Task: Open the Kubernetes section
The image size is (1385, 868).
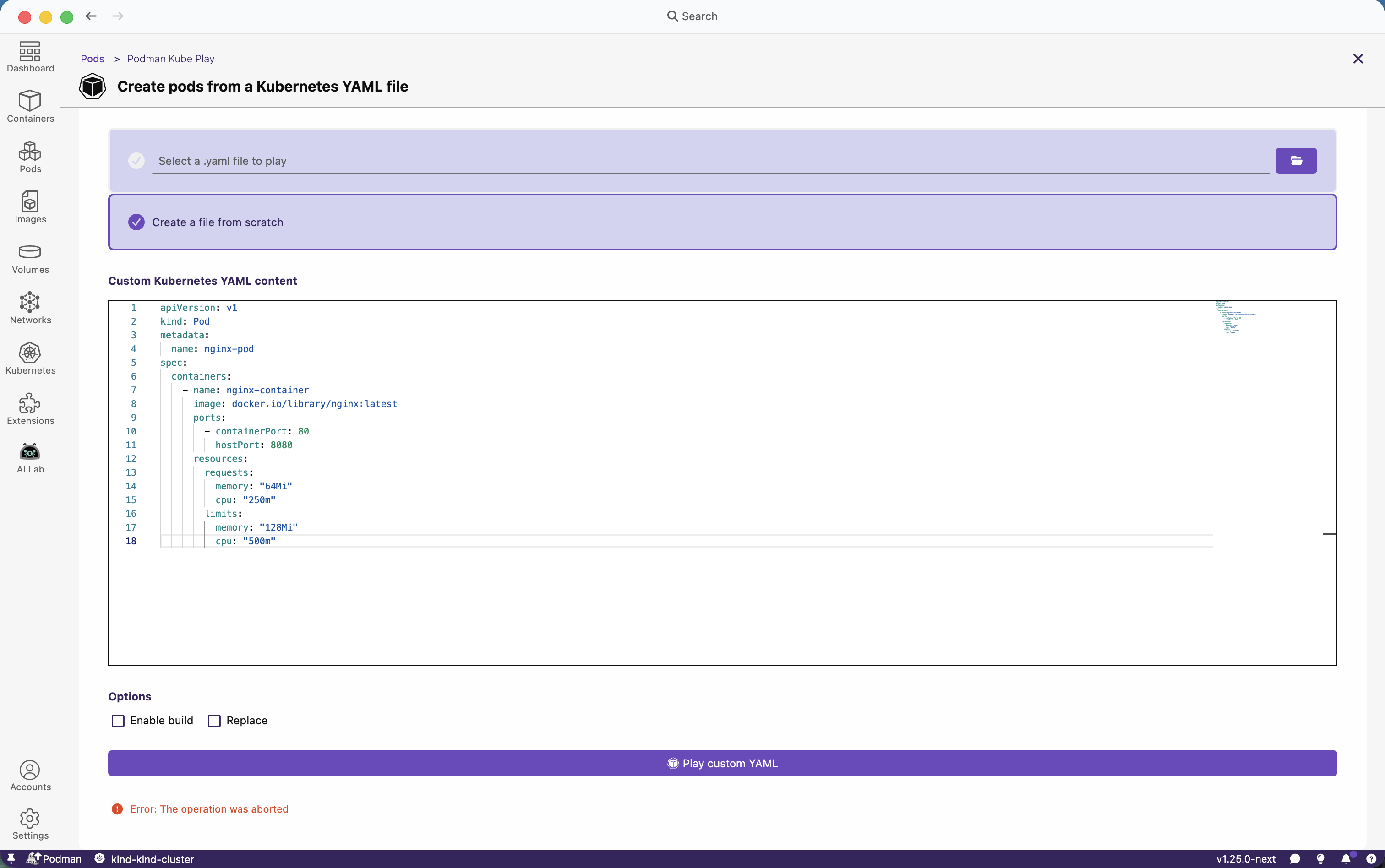Action: point(30,359)
